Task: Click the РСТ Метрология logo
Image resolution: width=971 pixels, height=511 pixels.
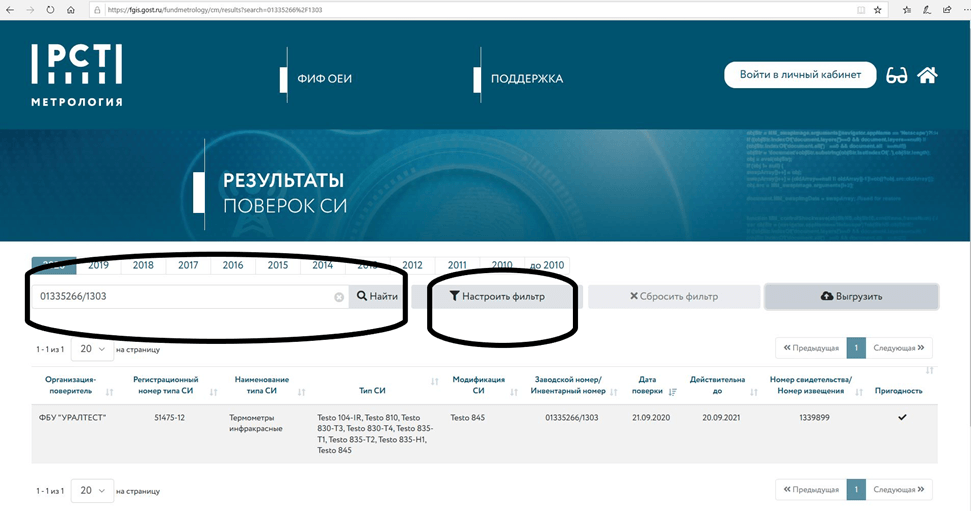Action: coord(77,75)
